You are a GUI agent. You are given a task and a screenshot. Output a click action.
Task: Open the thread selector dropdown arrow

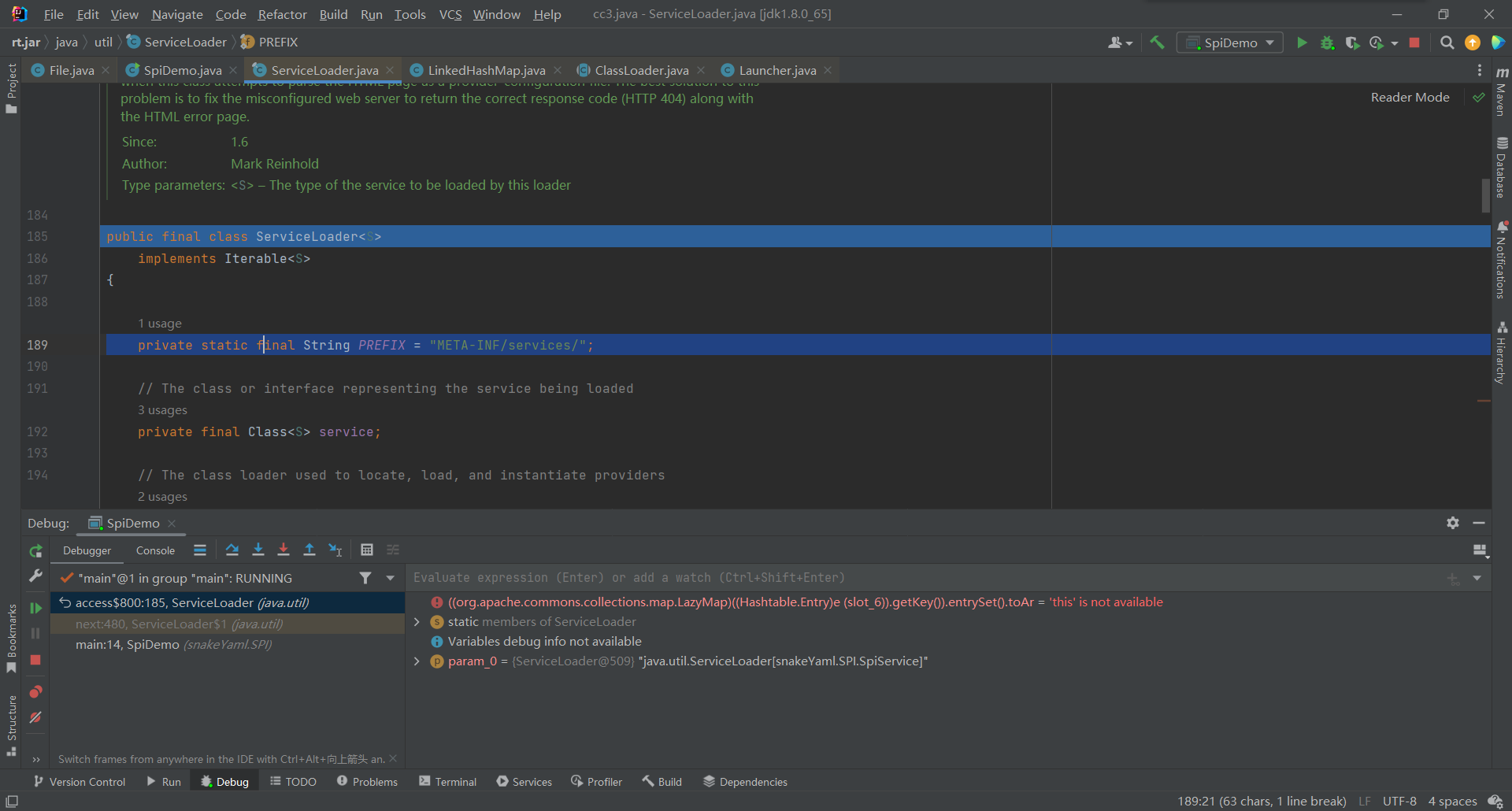tap(390, 578)
